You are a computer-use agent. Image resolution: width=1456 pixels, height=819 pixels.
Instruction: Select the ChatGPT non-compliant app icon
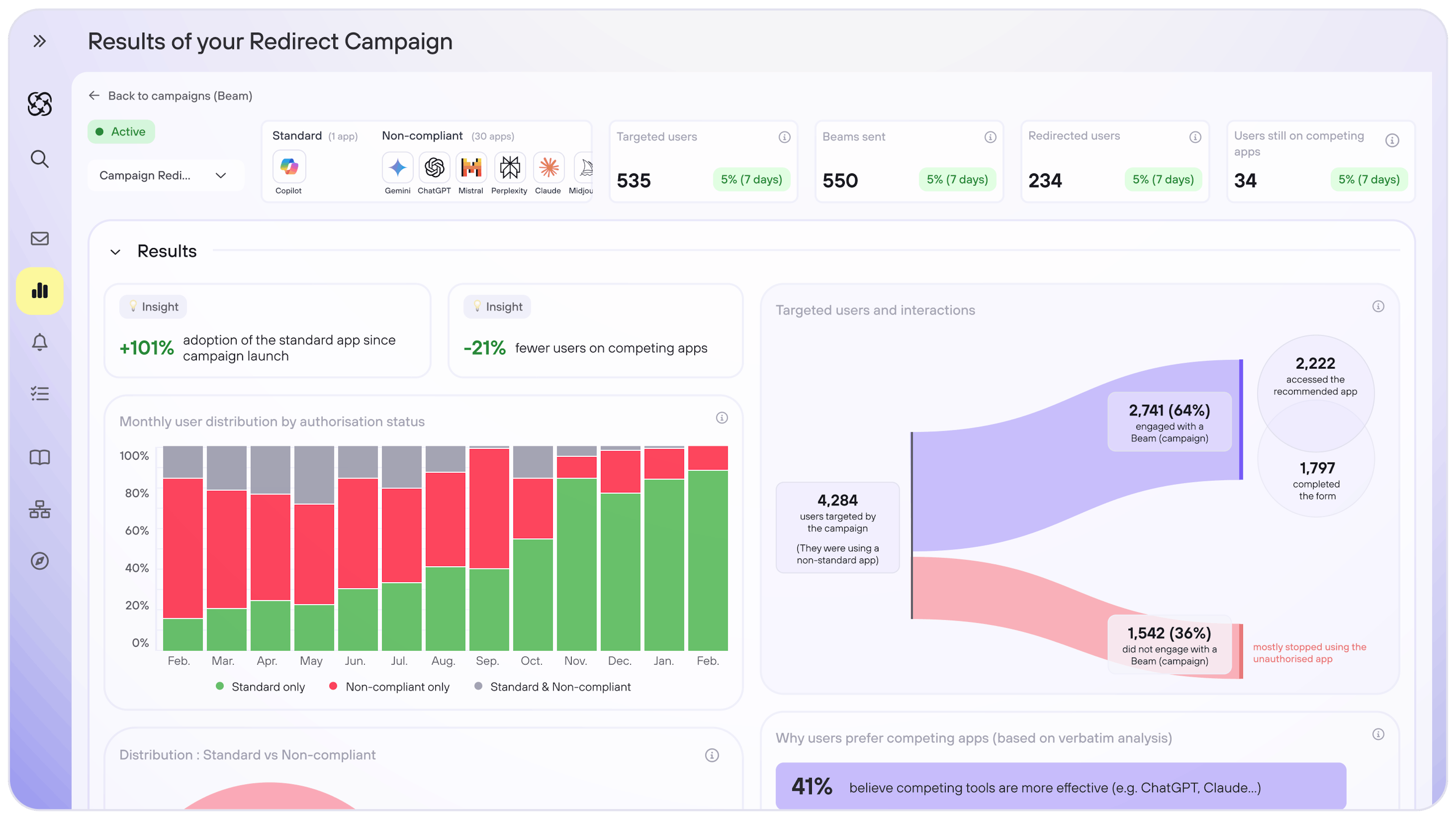434,167
